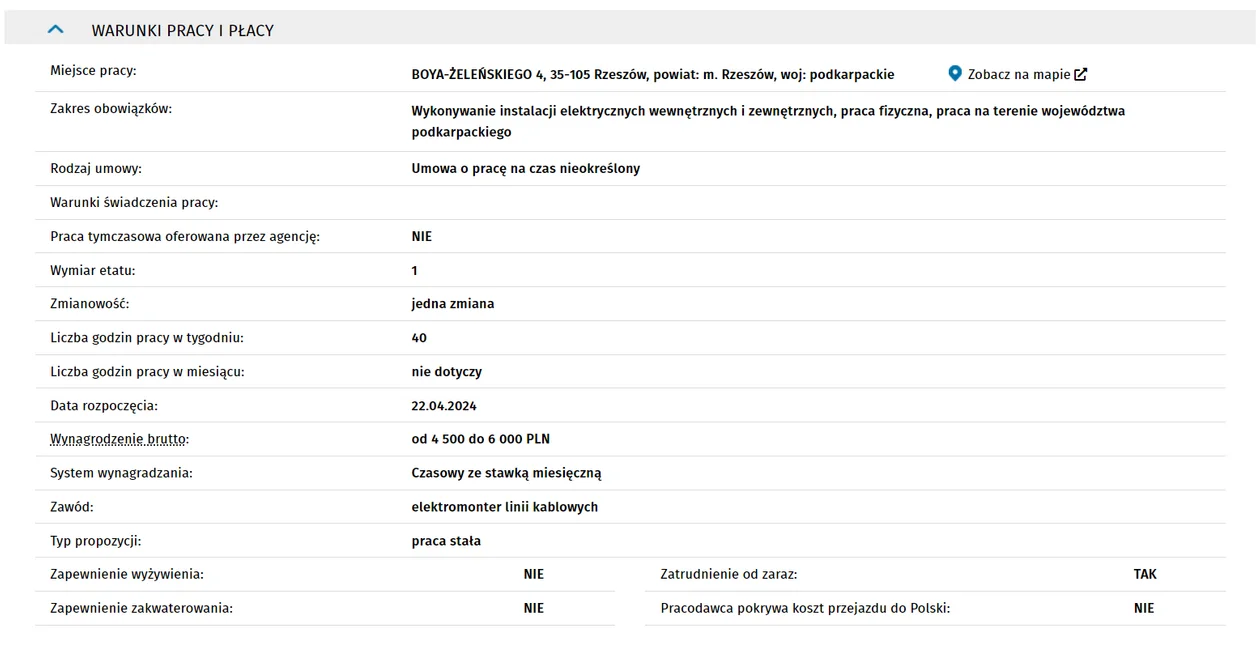Select occupation elektromonter linii kablowych

(x=505, y=507)
